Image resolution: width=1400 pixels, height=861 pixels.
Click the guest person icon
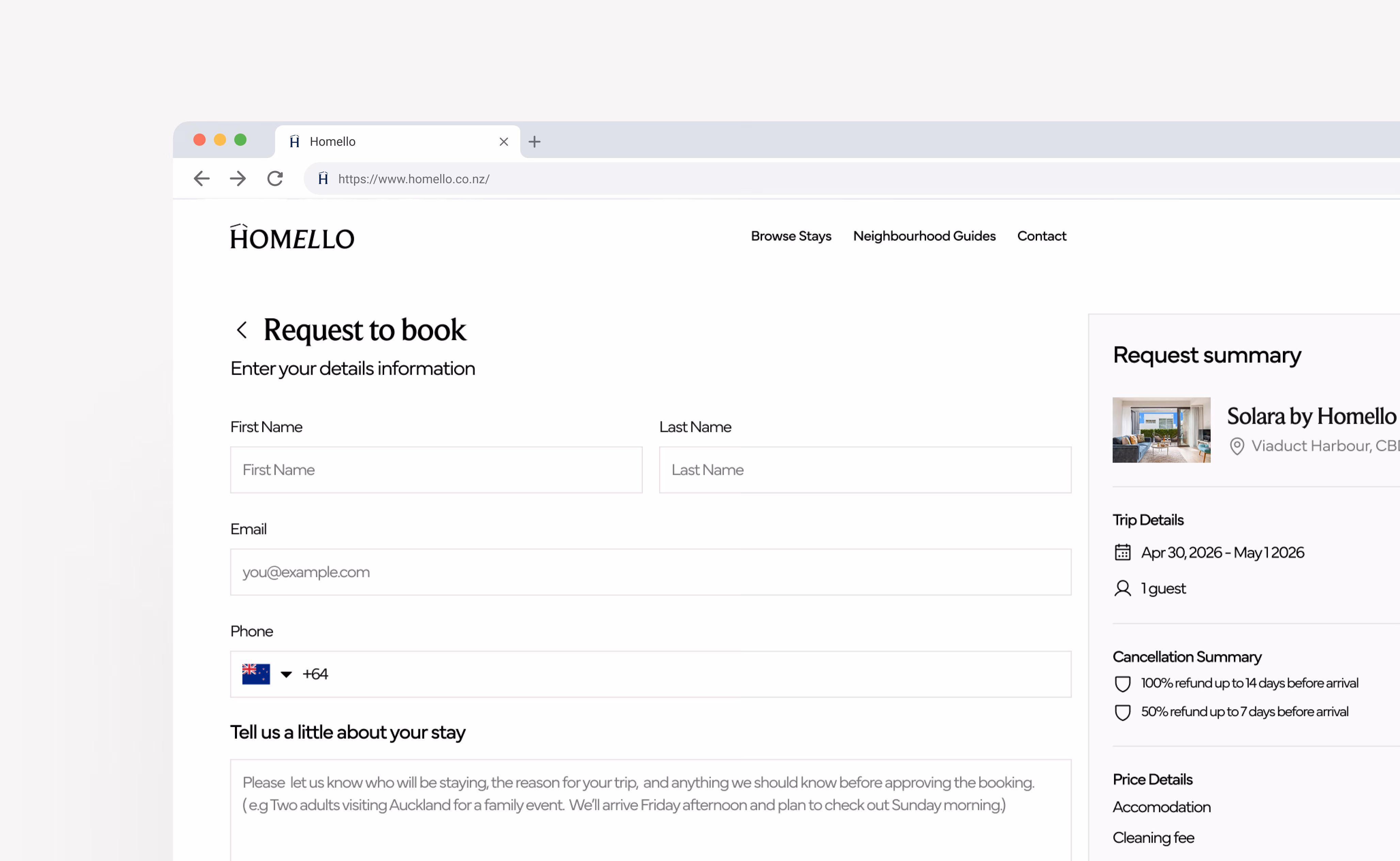[x=1123, y=588]
